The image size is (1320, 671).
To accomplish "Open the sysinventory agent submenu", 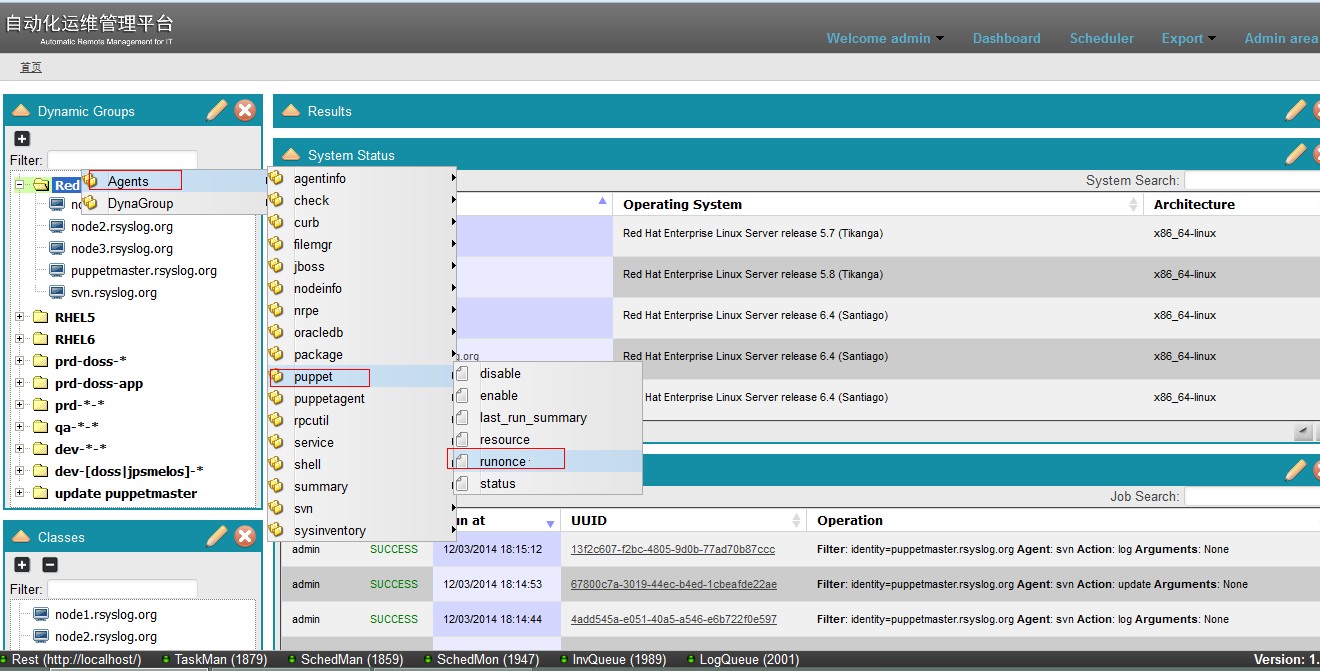I will pos(361,530).
